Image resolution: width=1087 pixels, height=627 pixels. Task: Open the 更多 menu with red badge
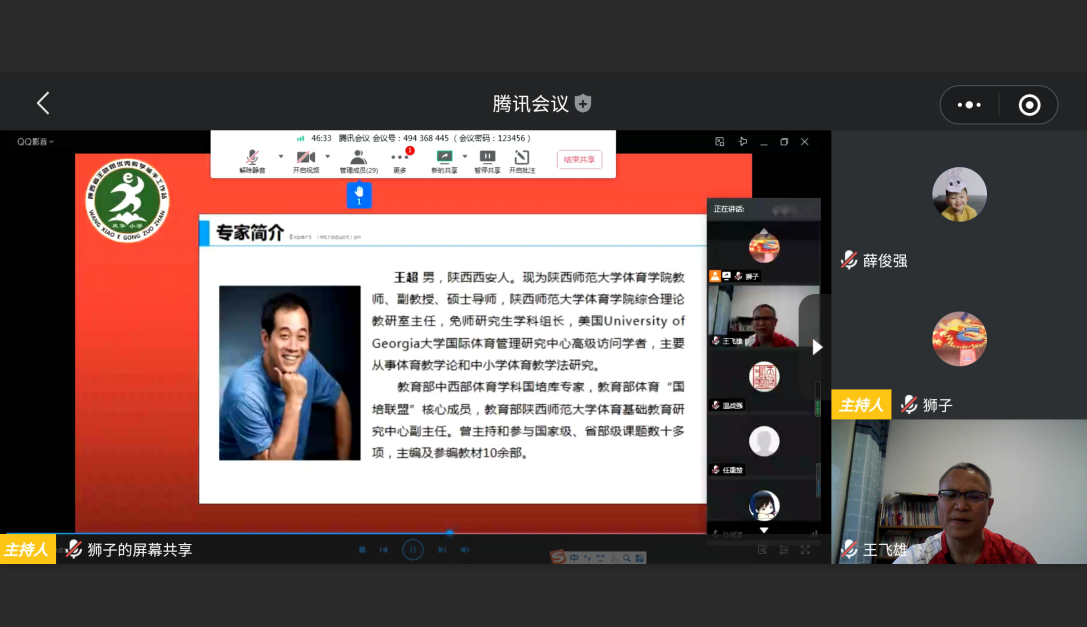coord(401,160)
